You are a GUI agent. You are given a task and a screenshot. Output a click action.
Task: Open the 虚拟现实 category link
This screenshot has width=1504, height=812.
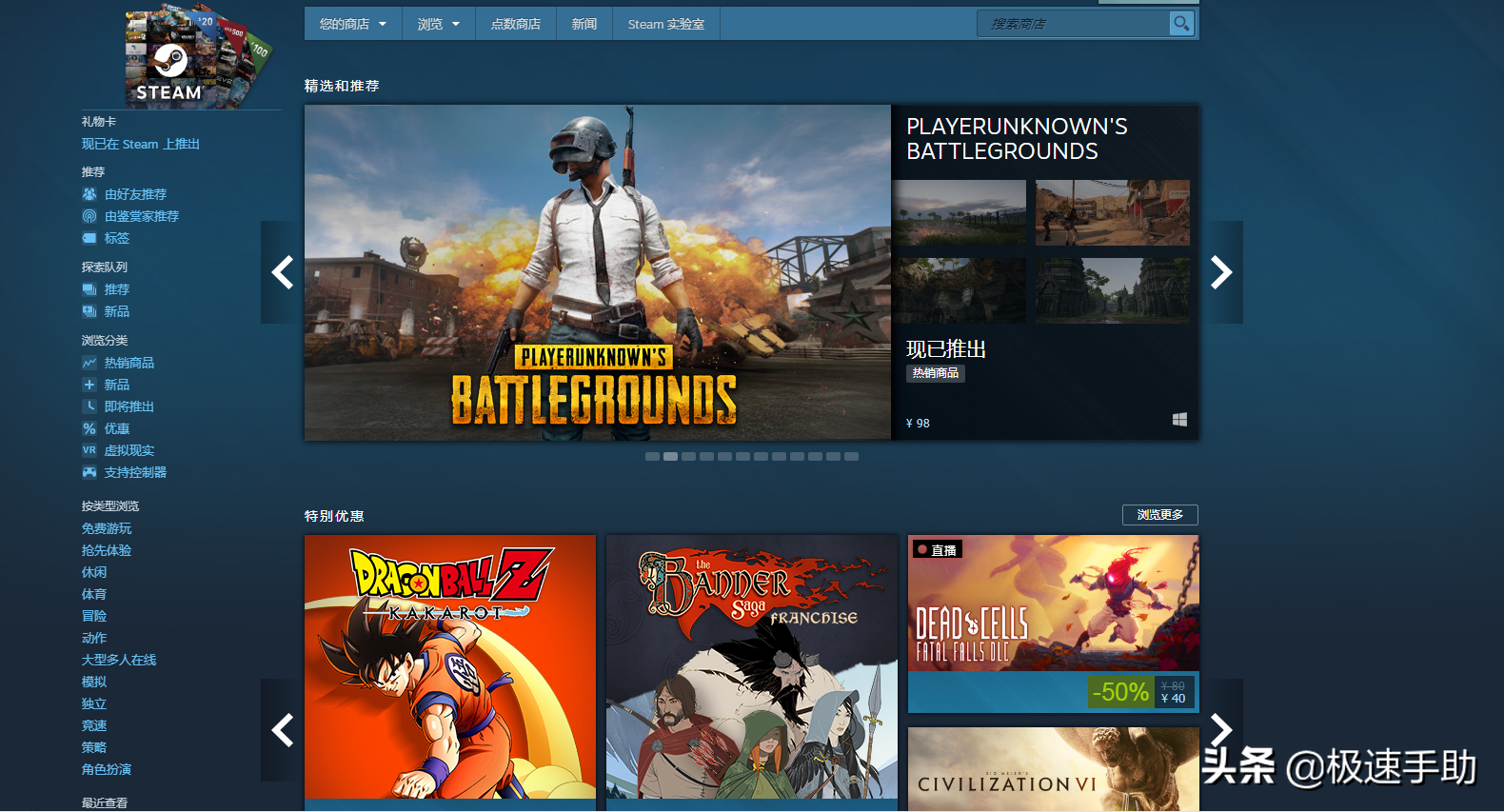click(x=129, y=450)
